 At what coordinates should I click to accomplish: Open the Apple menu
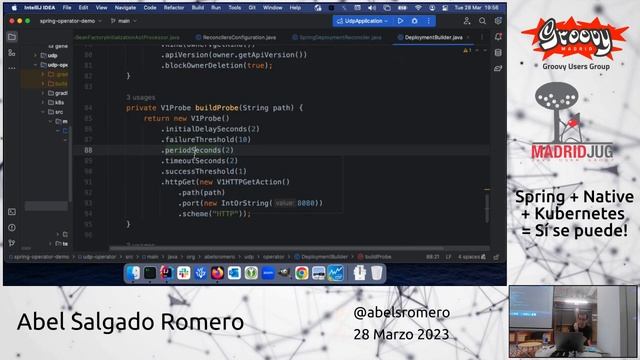(15, 7)
